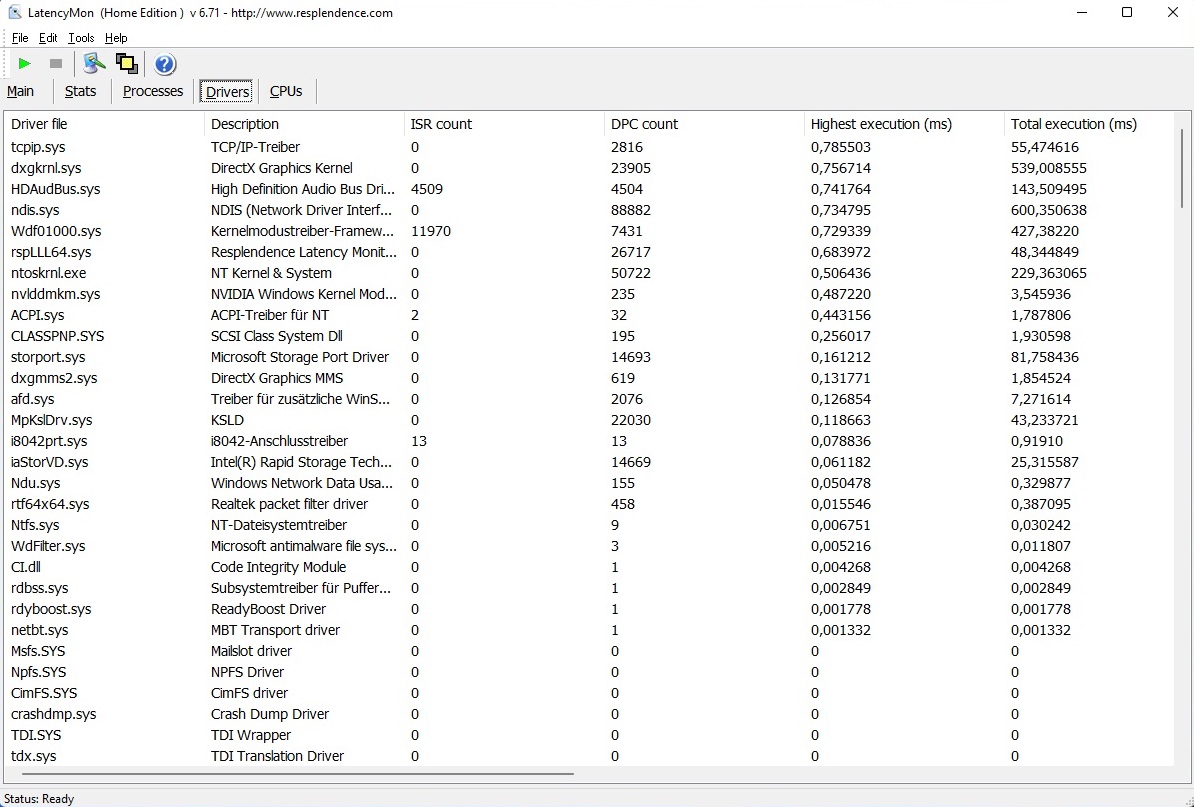Click Msfs.SYS Mailslot driver row

pyautogui.click(x=590, y=651)
